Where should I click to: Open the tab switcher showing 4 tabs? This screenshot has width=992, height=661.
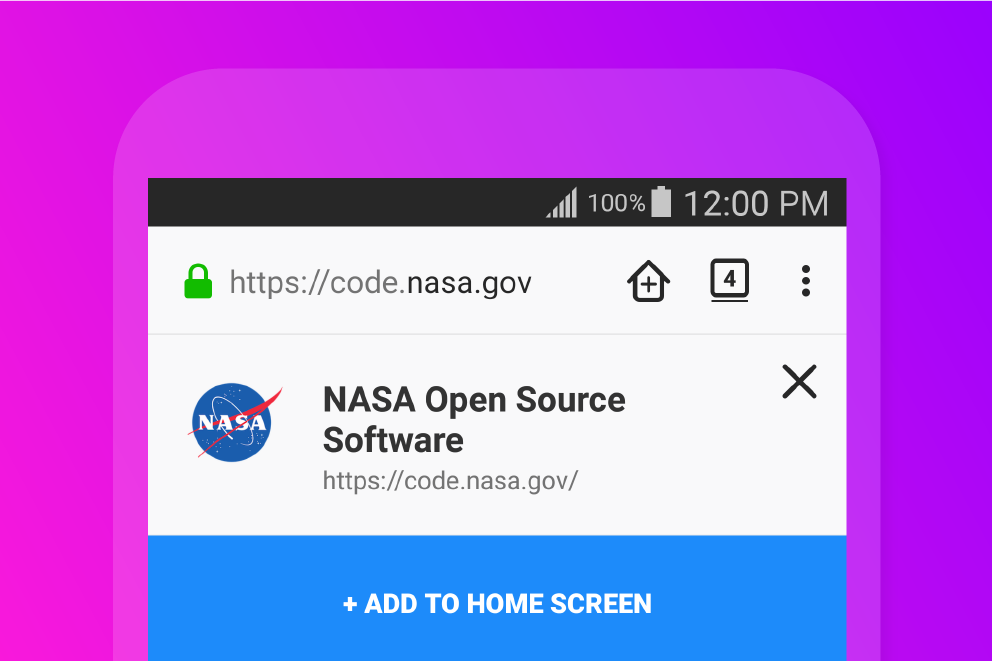(x=729, y=280)
